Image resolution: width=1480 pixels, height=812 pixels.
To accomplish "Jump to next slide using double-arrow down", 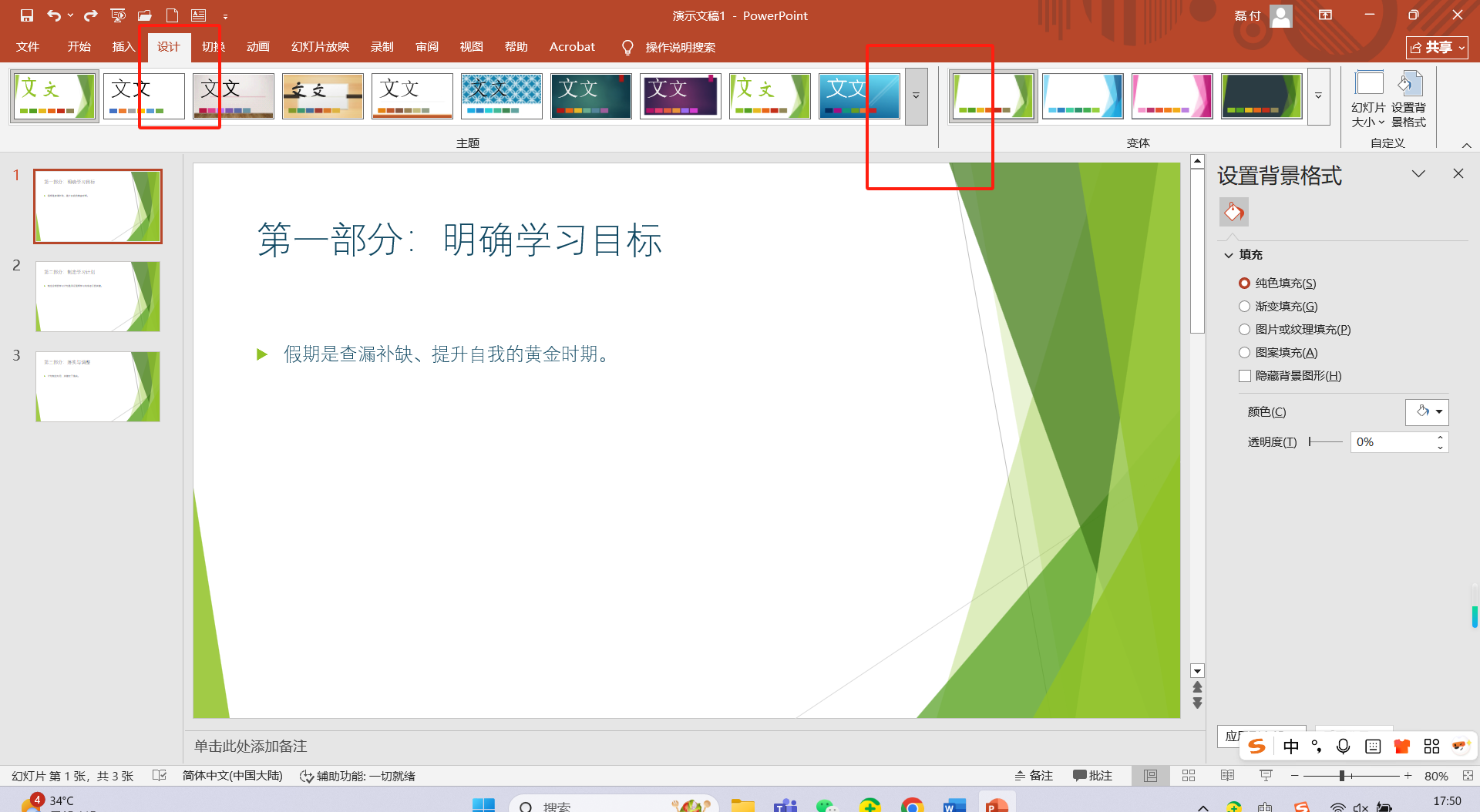I will point(1197,703).
